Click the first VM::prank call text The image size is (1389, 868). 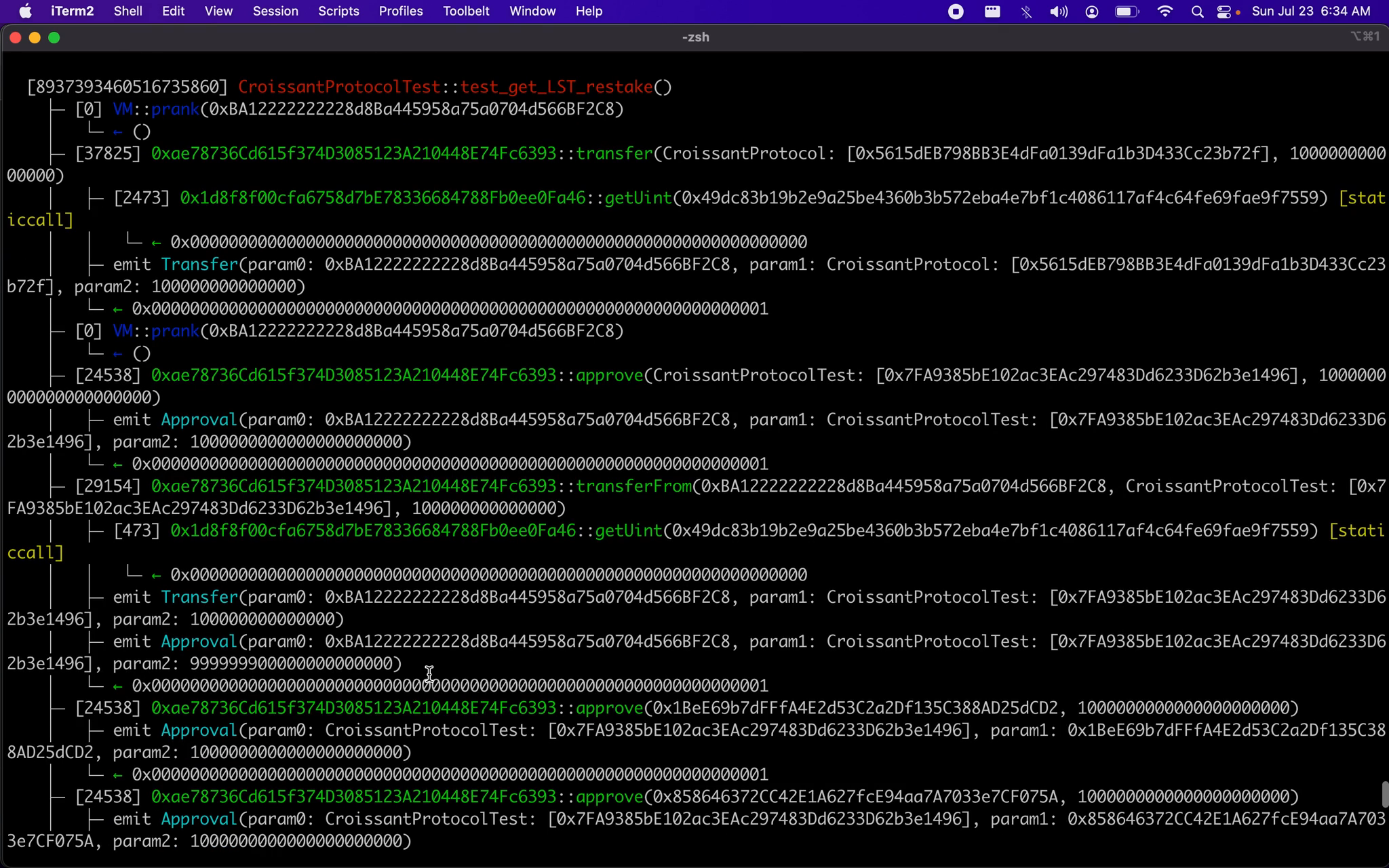(368, 109)
